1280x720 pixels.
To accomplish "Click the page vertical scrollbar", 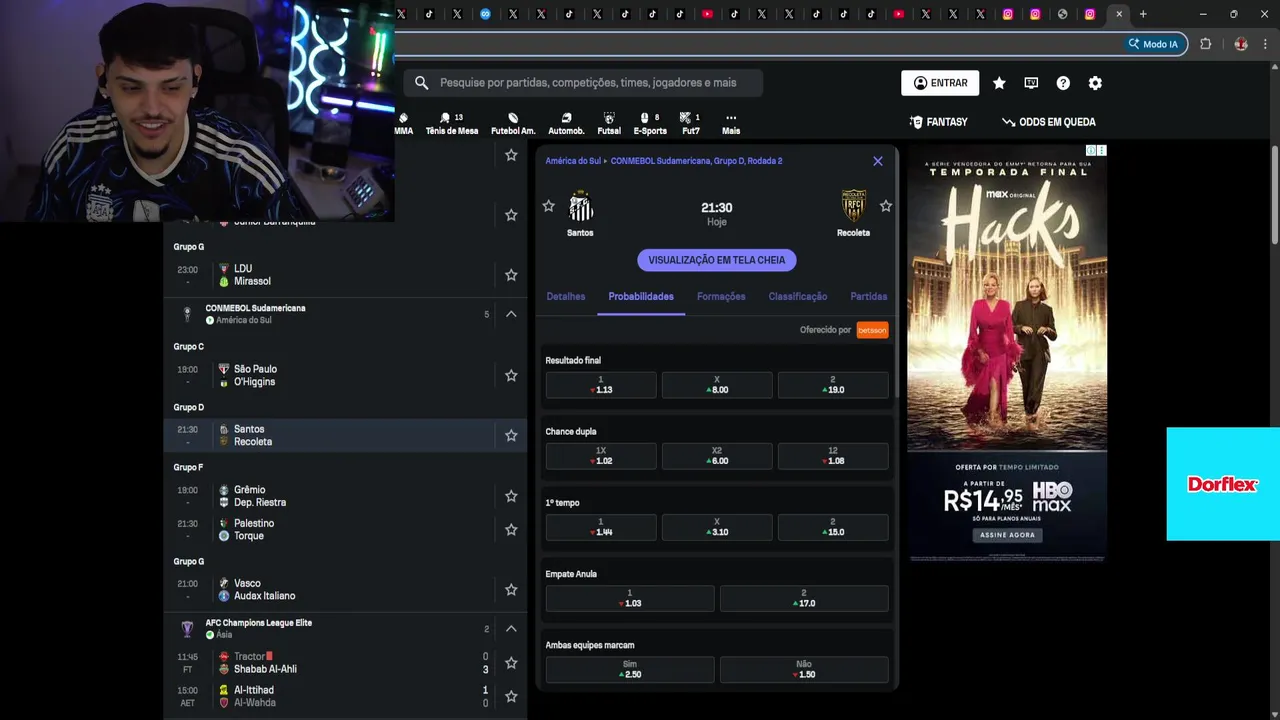I will tap(1275, 195).
